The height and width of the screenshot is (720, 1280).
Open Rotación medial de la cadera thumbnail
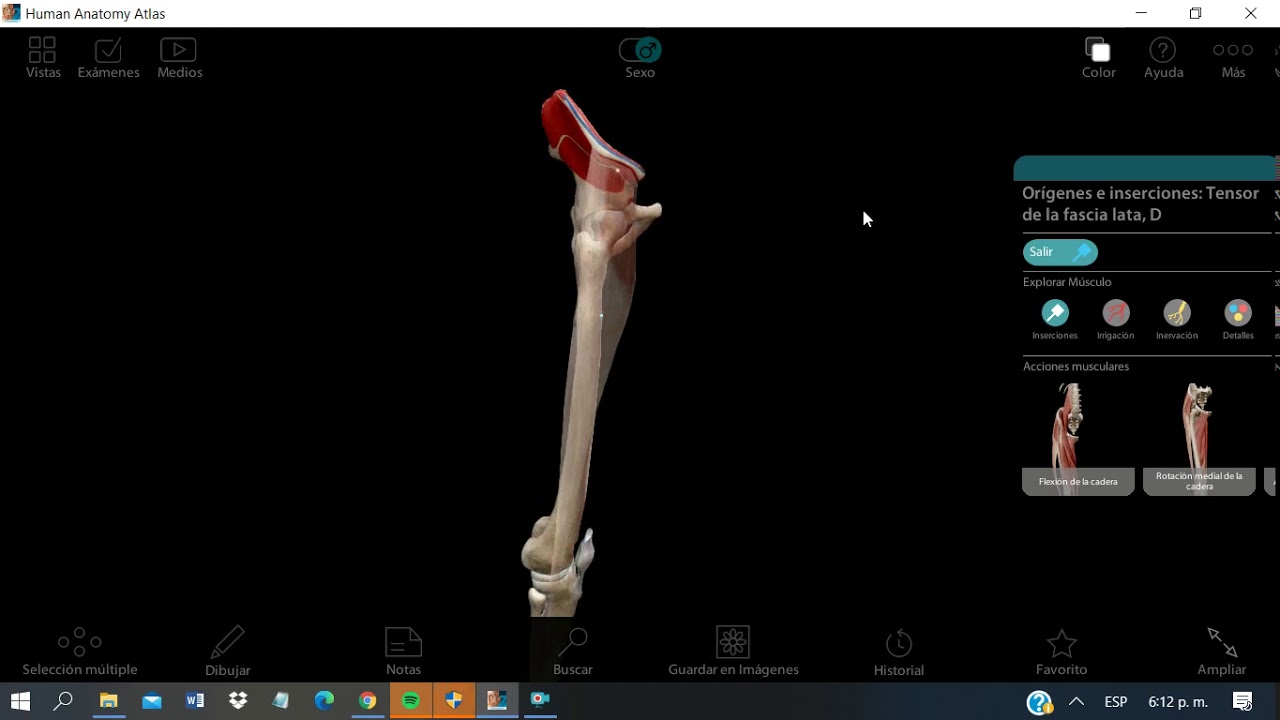click(x=1199, y=438)
